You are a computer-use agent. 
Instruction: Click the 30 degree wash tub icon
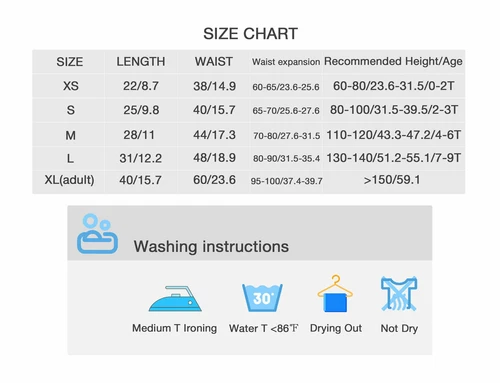262,297
